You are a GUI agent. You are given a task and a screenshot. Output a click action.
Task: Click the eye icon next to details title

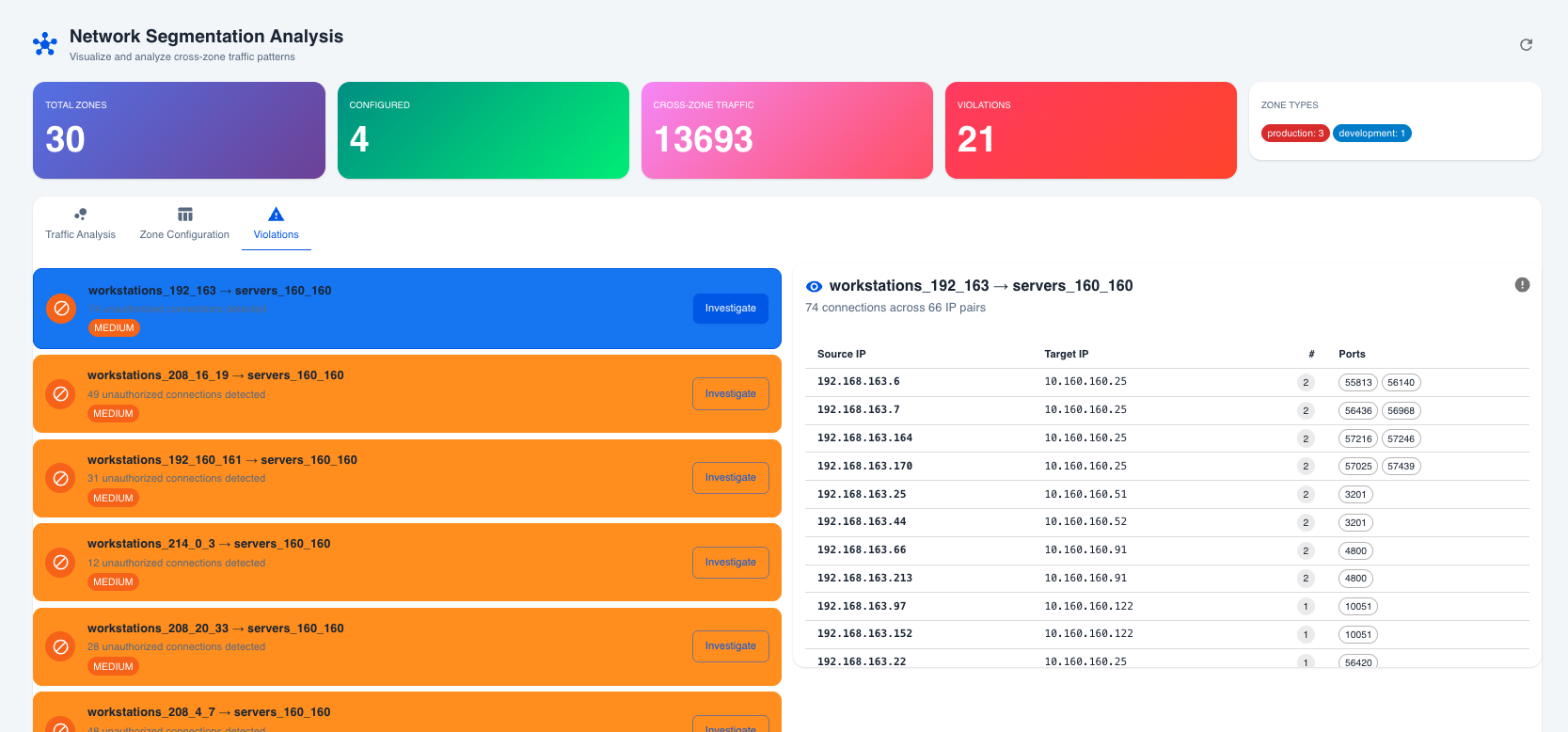click(815, 286)
